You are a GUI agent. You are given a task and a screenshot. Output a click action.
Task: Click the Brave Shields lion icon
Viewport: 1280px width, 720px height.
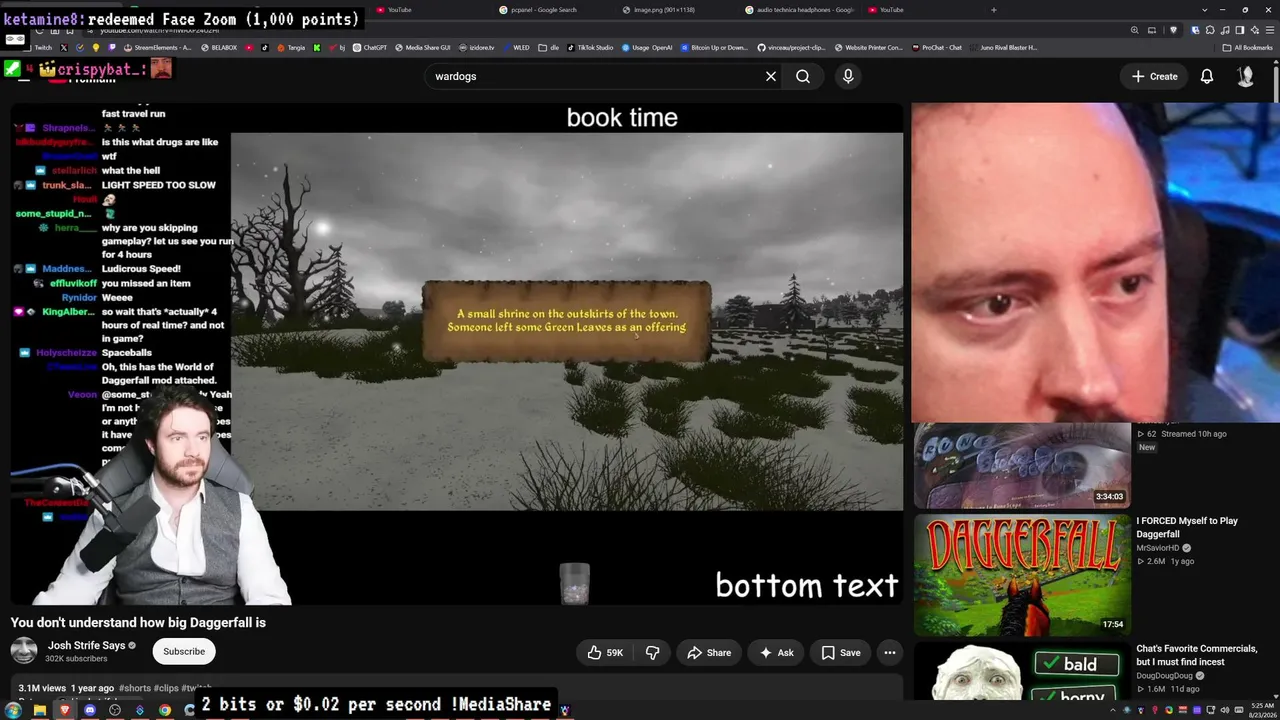(x=1174, y=30)
